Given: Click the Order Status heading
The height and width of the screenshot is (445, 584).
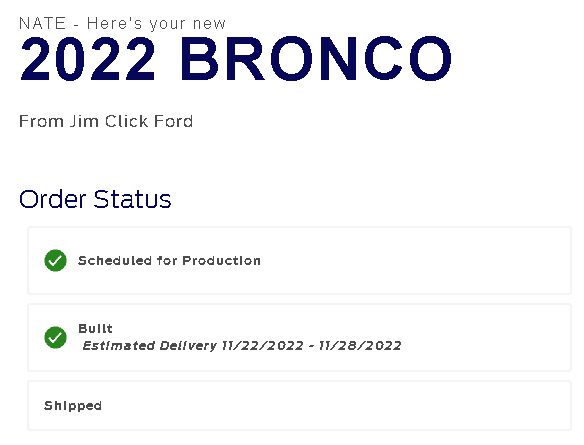Looking at the screenshot, I should [x=95, y=199].
